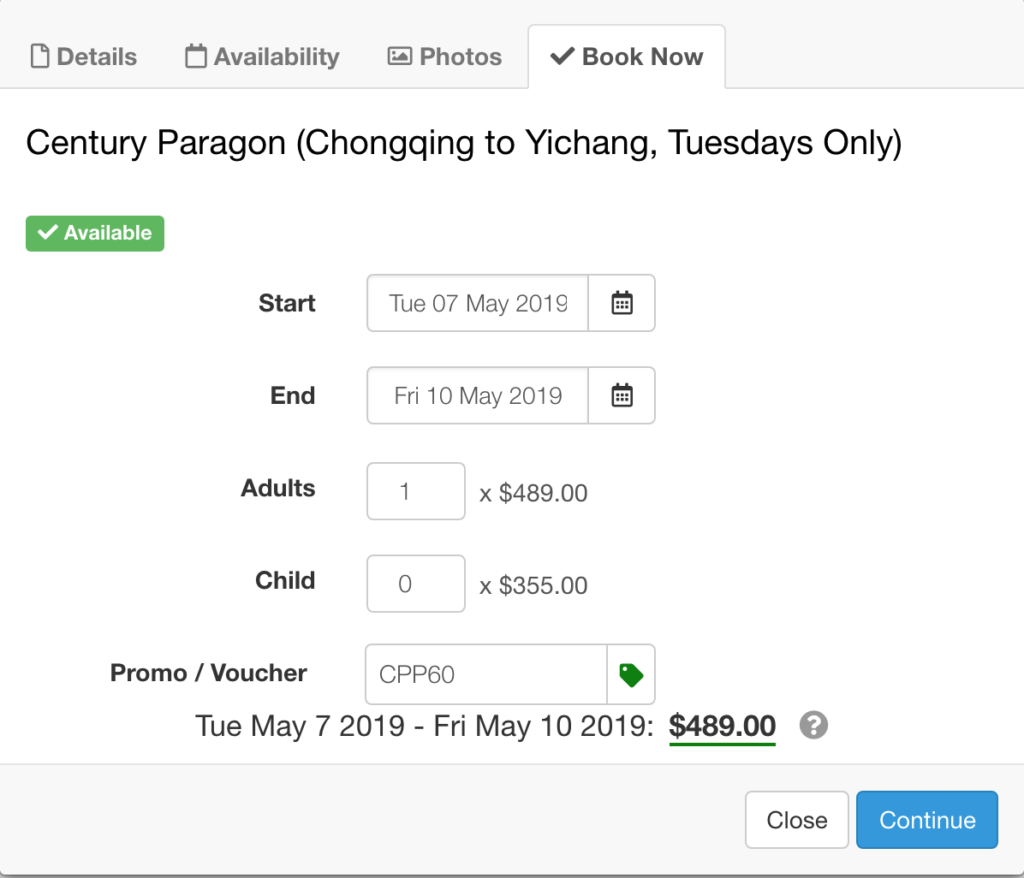Viewport: 1024px width, 878px height.
Task: Click the Availability tab calendar icon
Action: tap(196, 56)
